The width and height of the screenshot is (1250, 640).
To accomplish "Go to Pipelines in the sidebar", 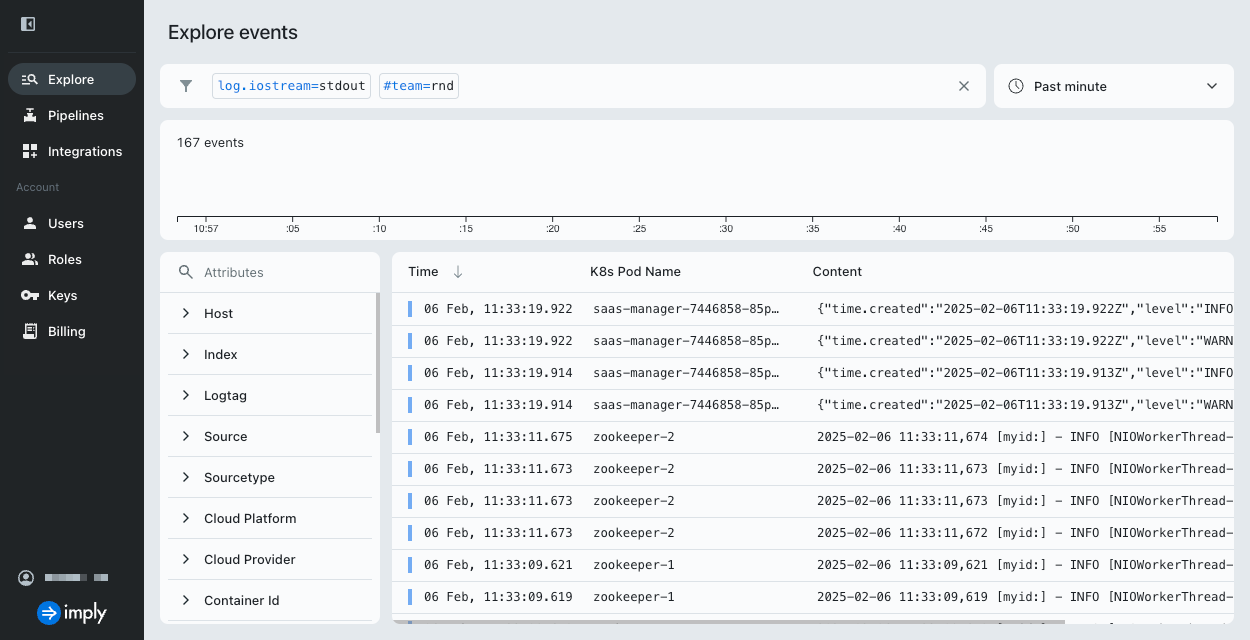I will [72, 115].
